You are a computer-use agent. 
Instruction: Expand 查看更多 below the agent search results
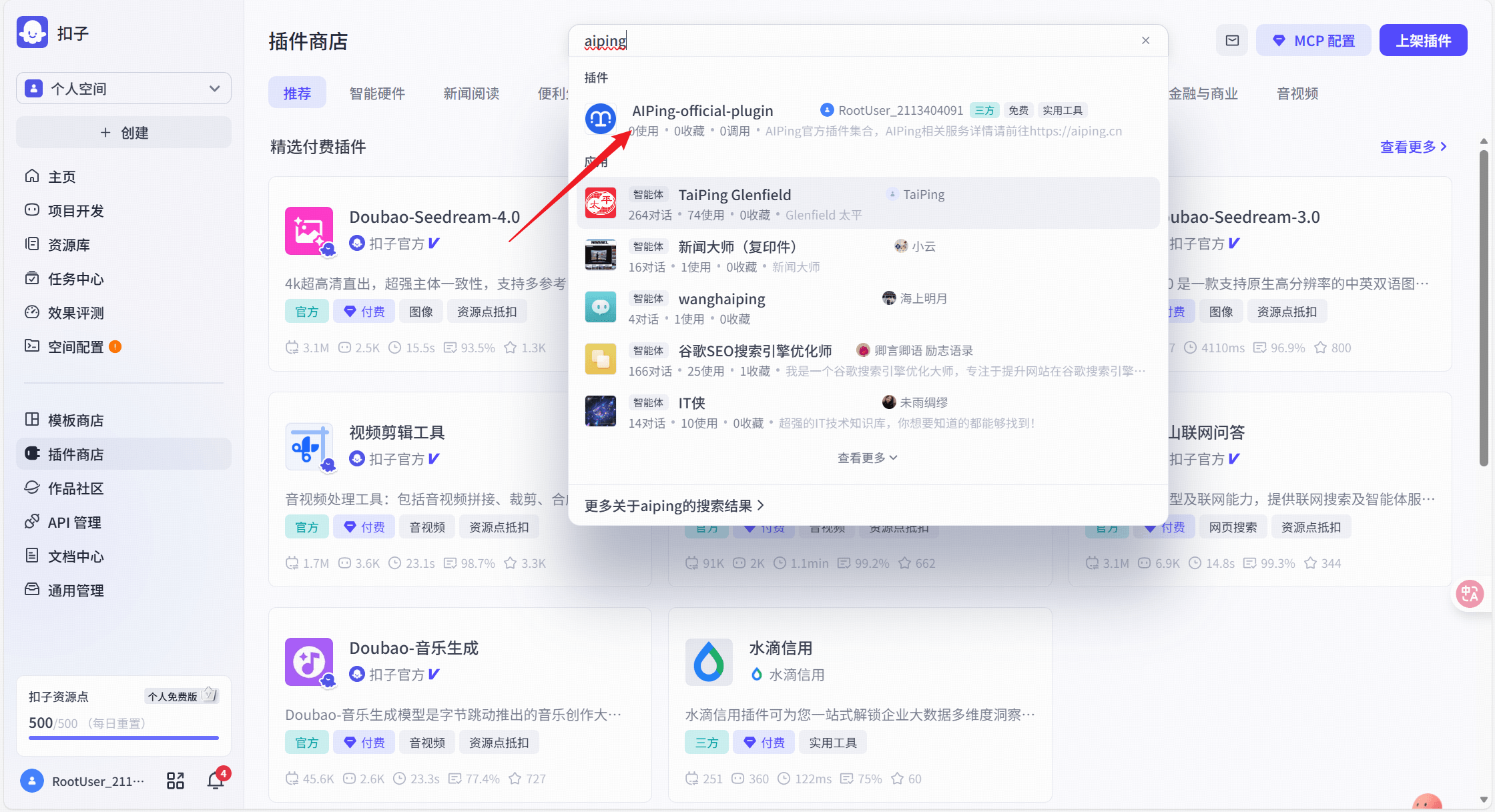[x=867, y=457]
